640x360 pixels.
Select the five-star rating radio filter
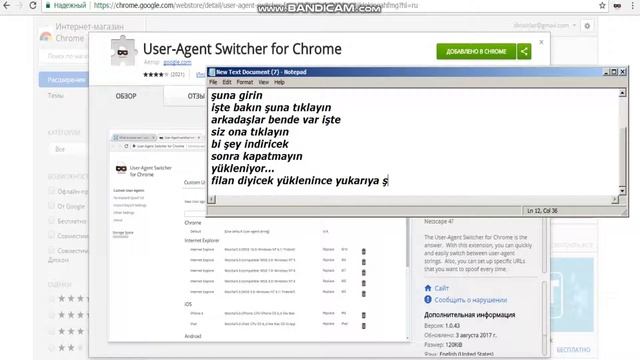(51, 299)
